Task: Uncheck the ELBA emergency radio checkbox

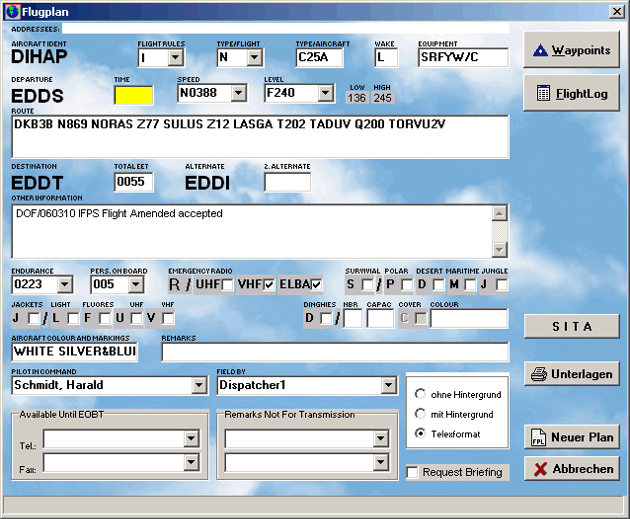Action: (x=316, y=285)
